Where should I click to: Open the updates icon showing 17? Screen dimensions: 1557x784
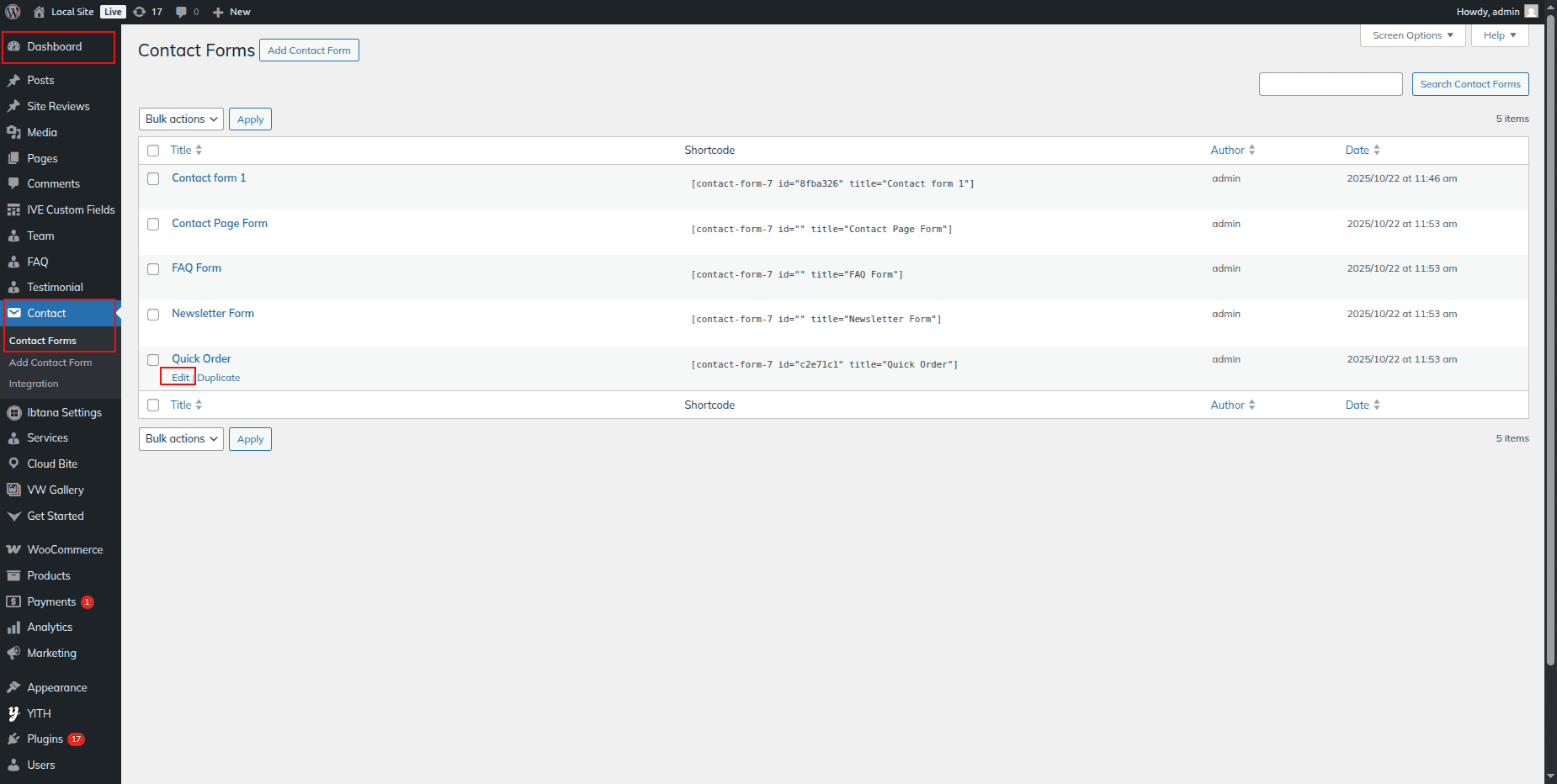(x=140, y=12)
